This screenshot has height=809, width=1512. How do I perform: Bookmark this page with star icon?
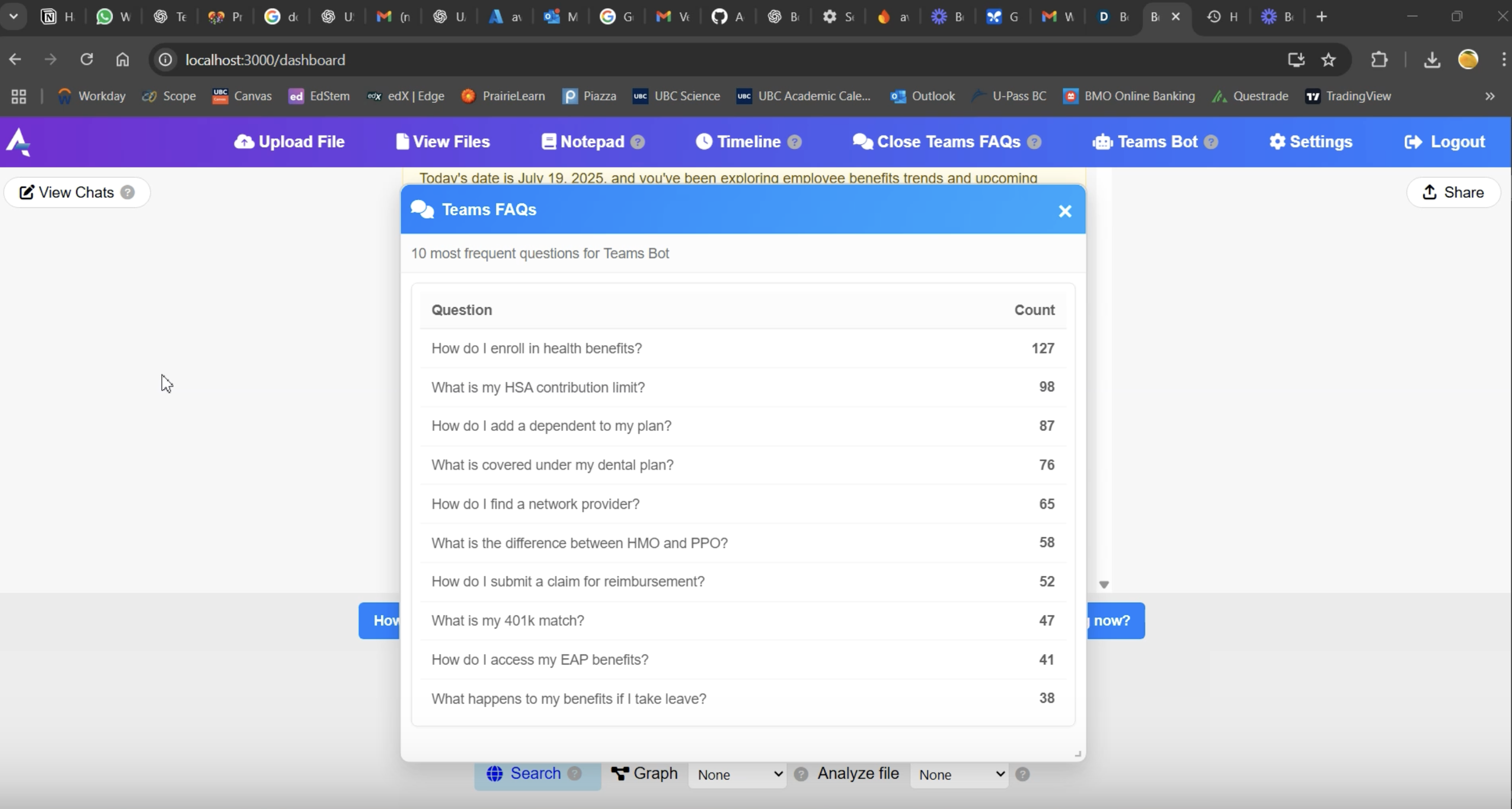1328,60
